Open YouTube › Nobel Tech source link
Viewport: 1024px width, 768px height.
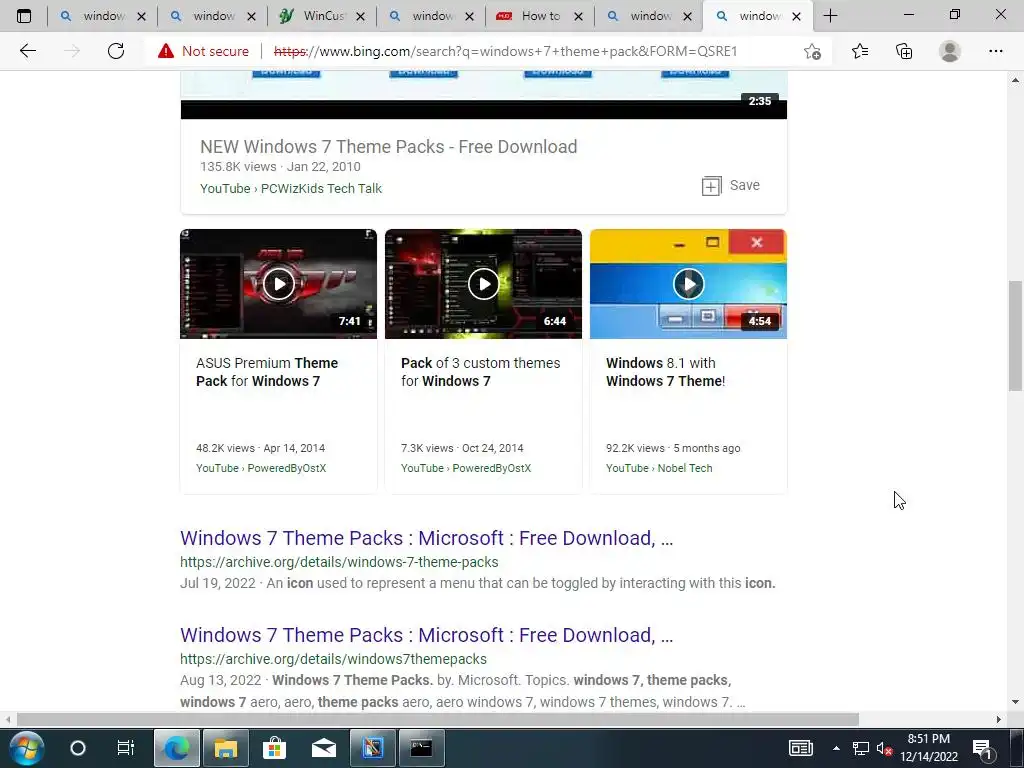click(659, 468)
